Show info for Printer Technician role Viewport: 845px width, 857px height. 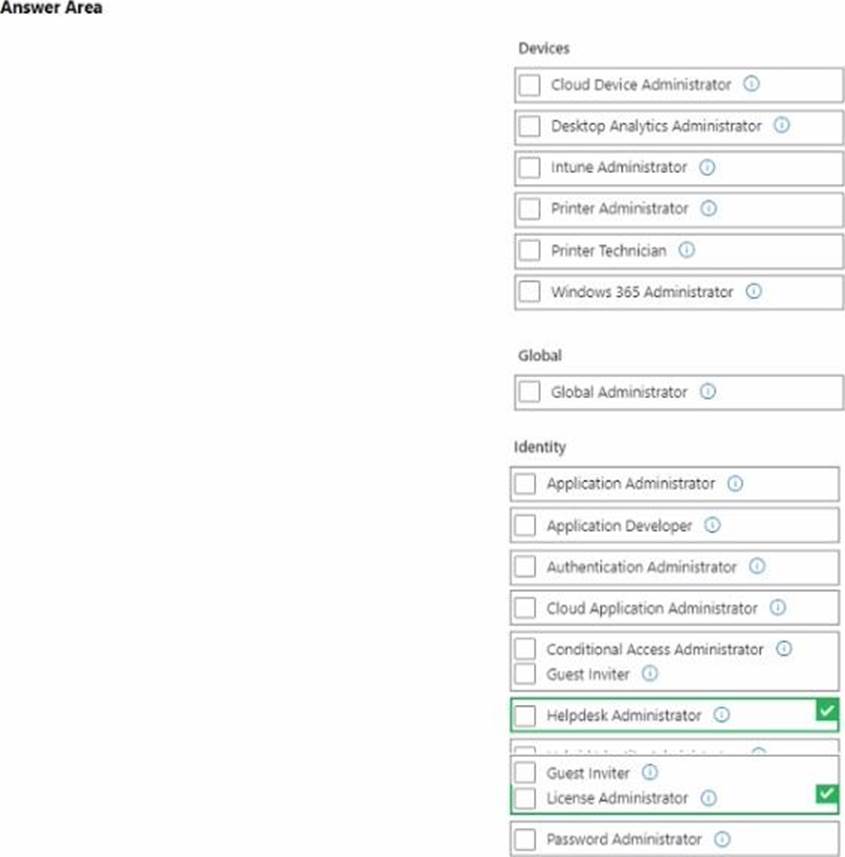(x=687, y=251)
